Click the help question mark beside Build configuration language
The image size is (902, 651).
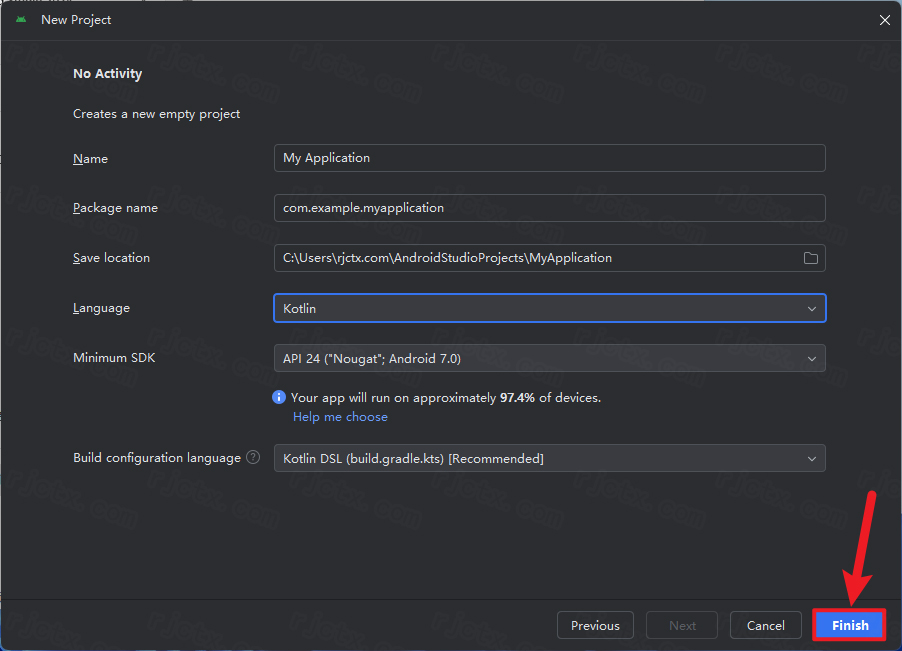coord(253,457)
